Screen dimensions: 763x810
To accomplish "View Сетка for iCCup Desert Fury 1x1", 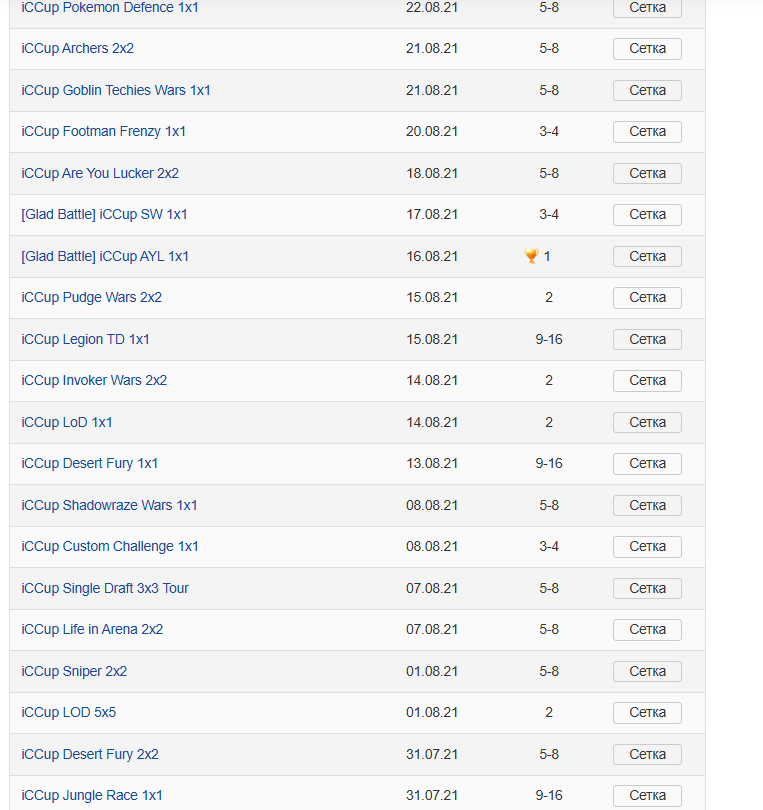I will coord(647,464).
